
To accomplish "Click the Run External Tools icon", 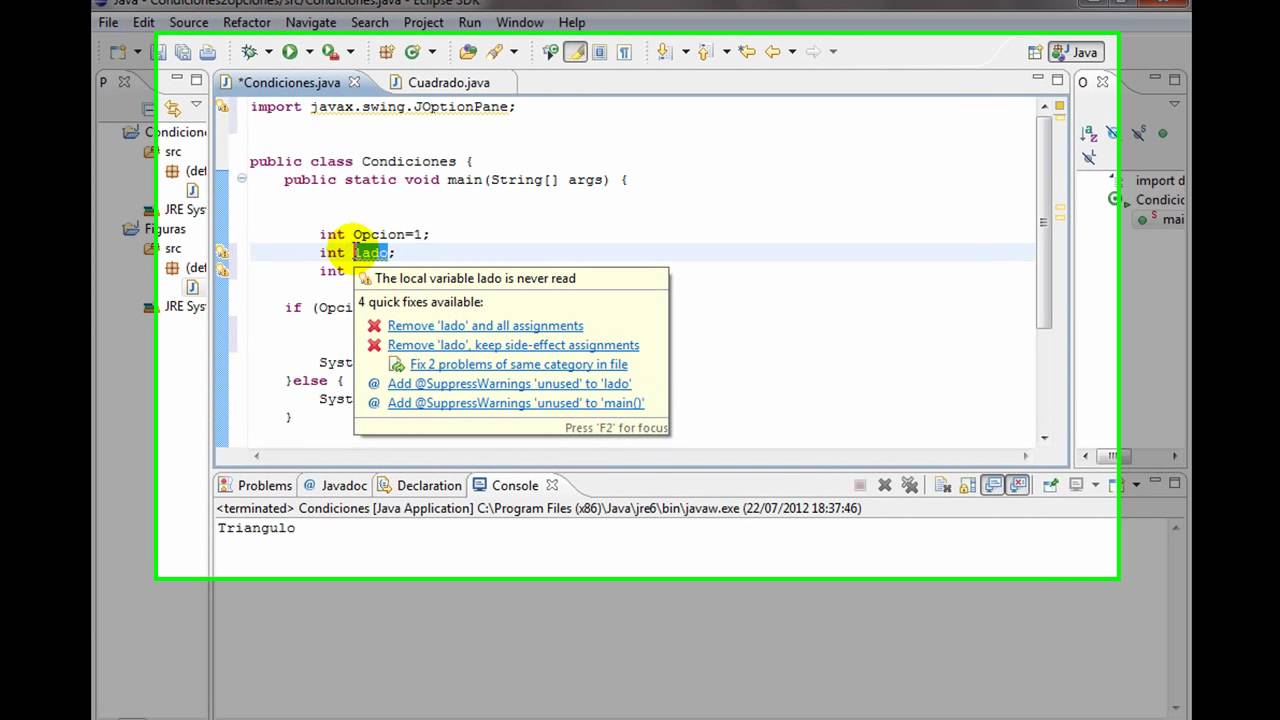I will 330,52.
